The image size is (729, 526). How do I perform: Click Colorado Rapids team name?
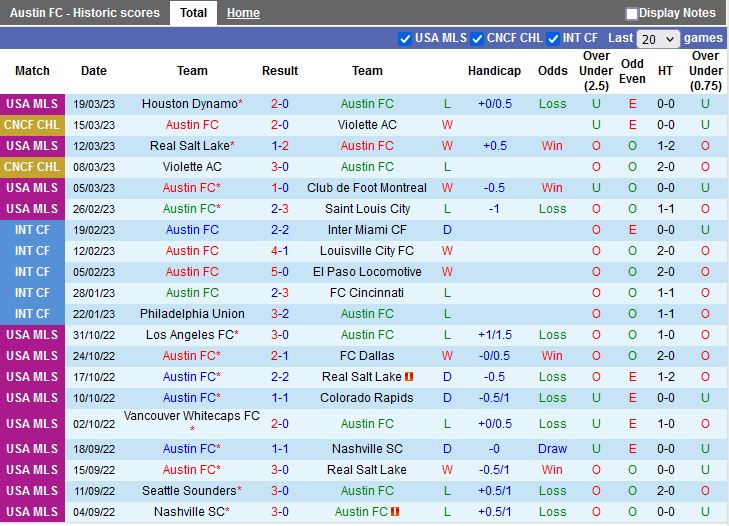[x=367, y=398]
